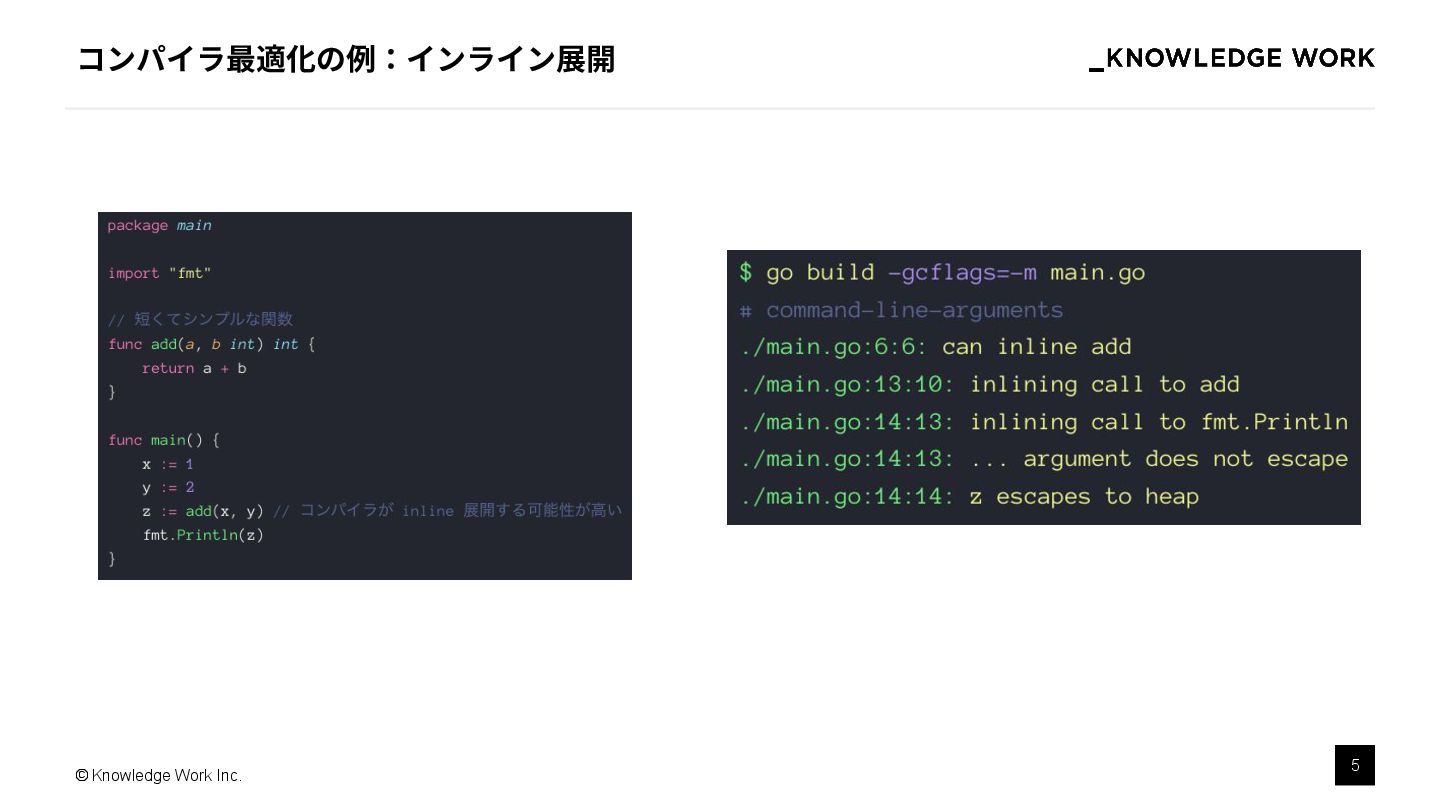
Task: Click the terminal output image
Action: point(1044,387)
